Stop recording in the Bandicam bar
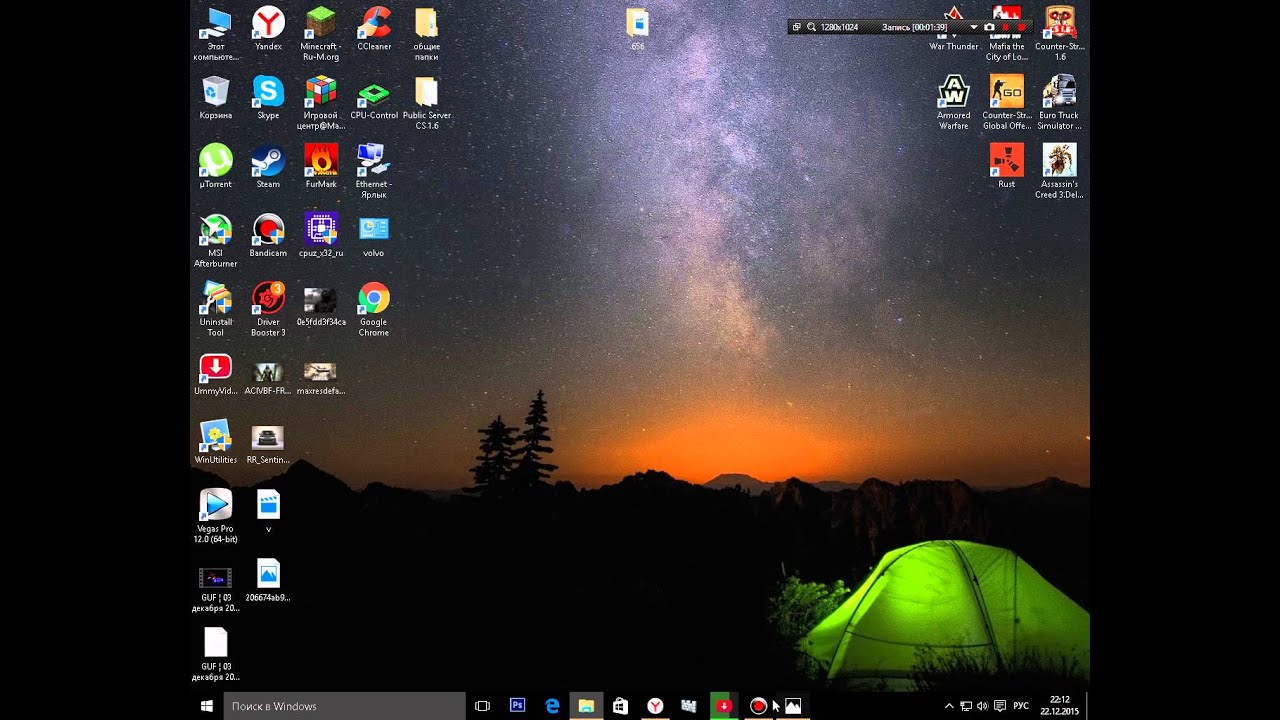This screenshot has height=720, width=1280. coord(1021,27)
